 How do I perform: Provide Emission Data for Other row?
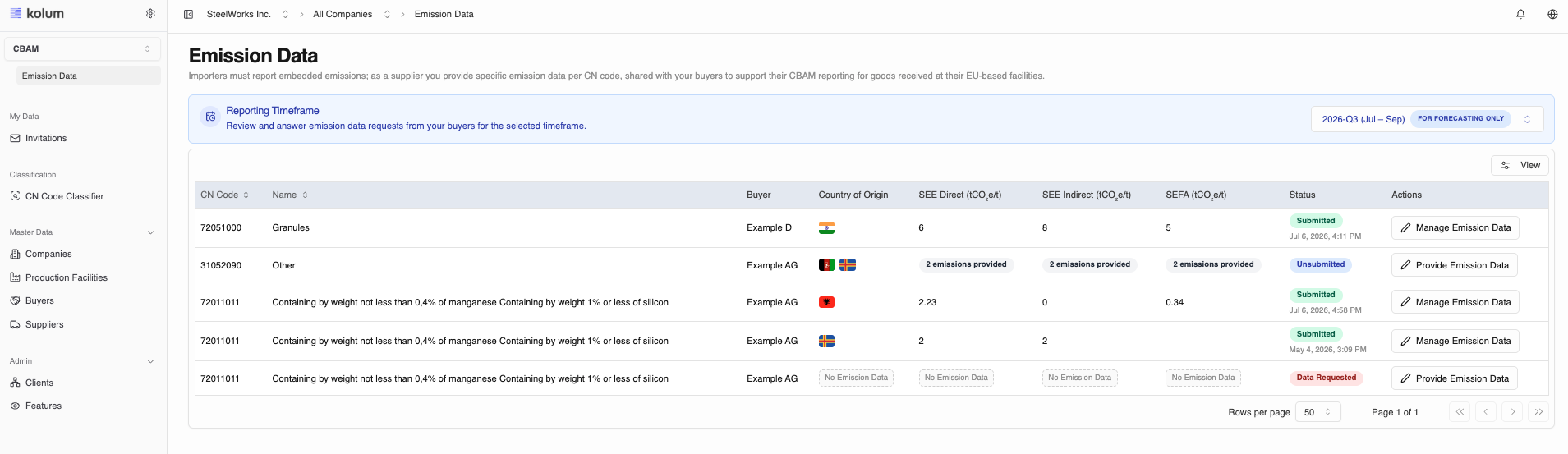[x=1454, y=265]
